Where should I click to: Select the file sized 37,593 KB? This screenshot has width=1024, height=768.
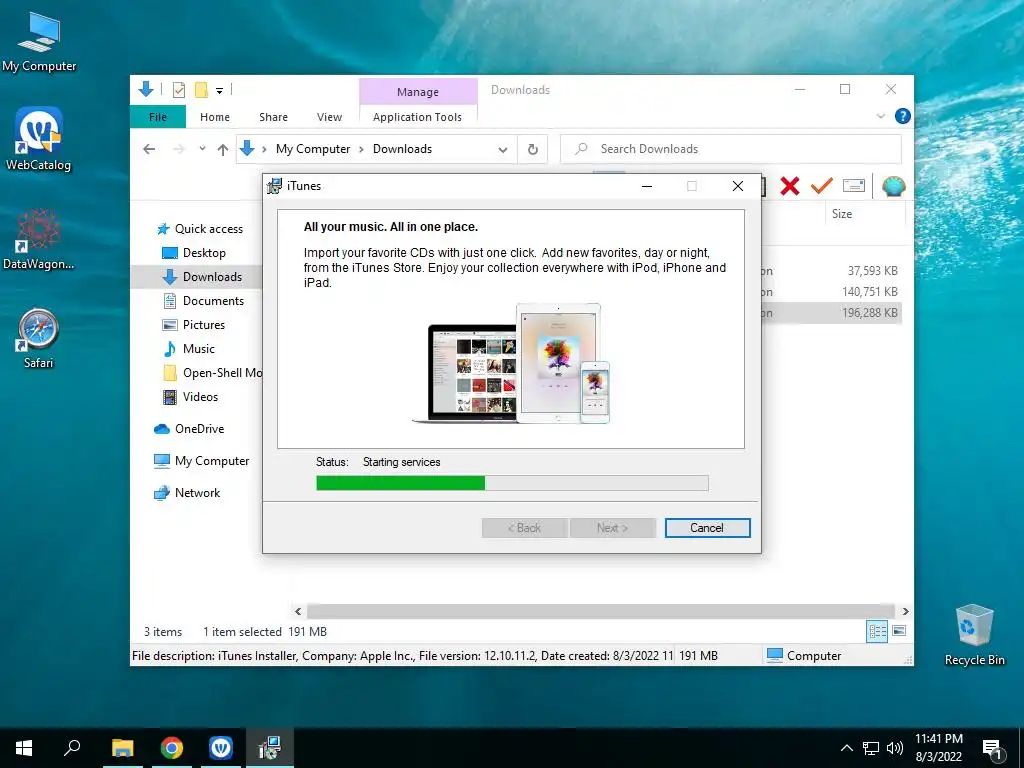872,270
